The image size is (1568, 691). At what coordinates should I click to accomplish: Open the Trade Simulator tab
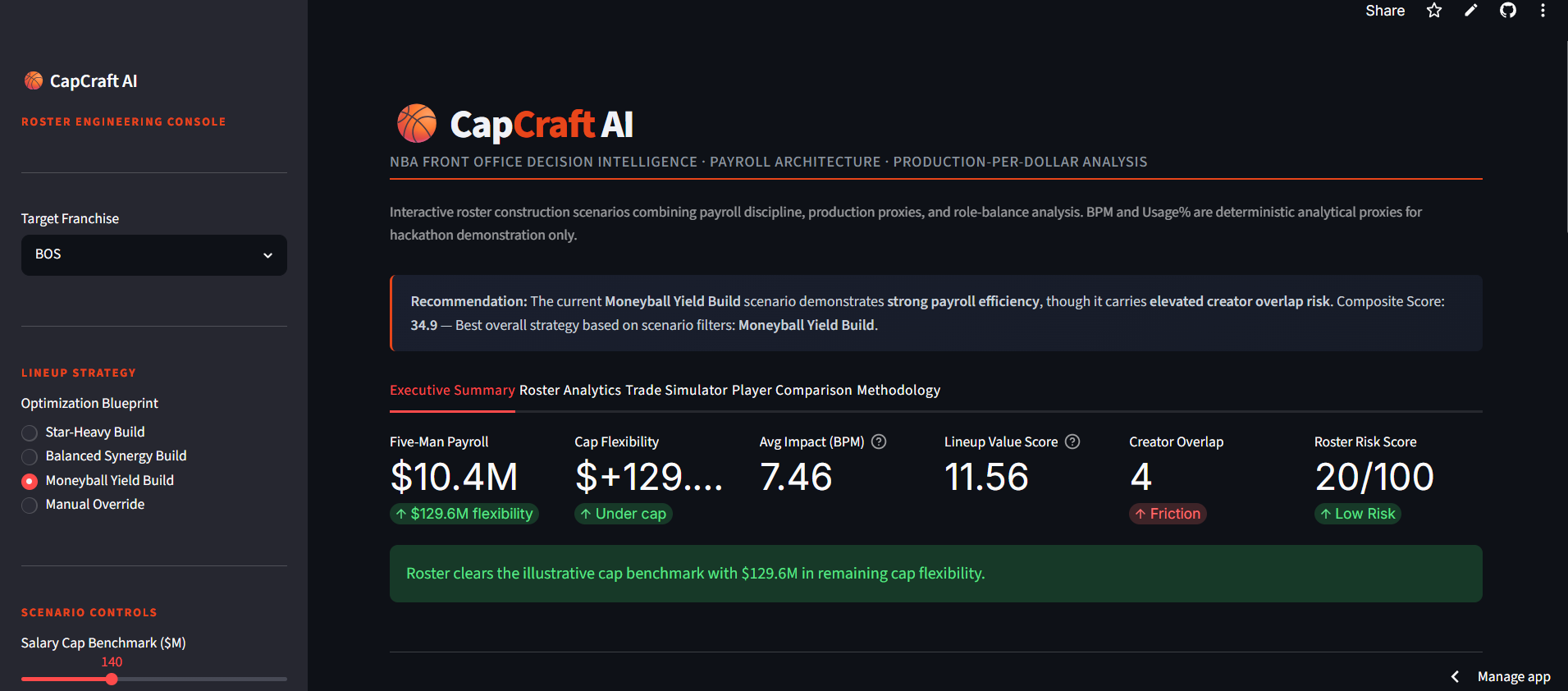pyautogui.click(x=676, y=390)
